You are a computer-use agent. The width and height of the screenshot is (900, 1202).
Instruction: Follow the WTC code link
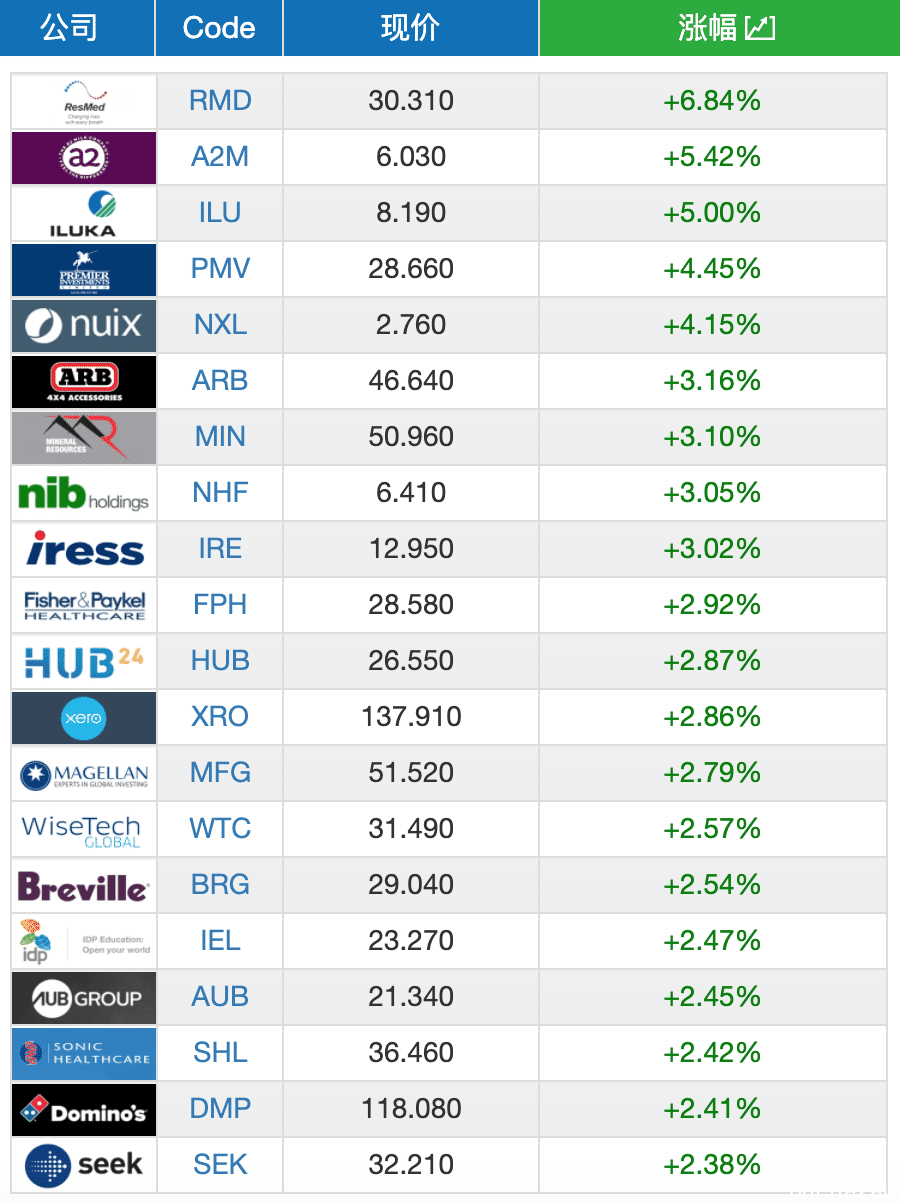click(220, 829)
